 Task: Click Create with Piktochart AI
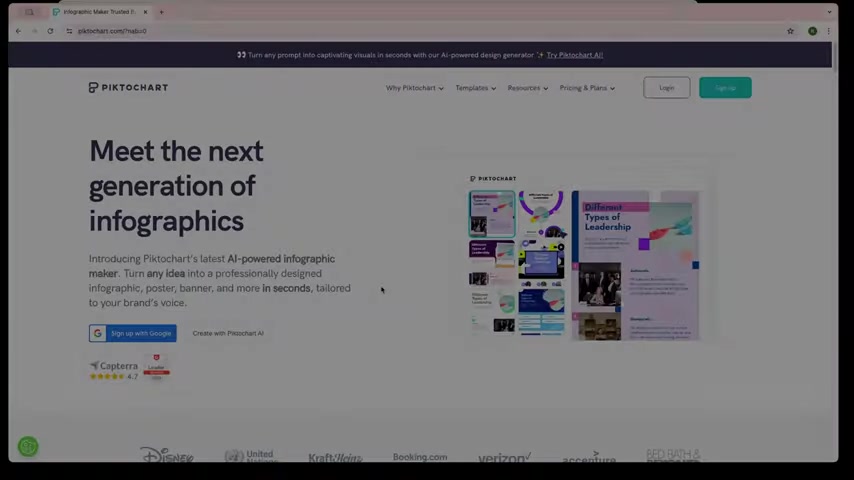coord(228,333)
